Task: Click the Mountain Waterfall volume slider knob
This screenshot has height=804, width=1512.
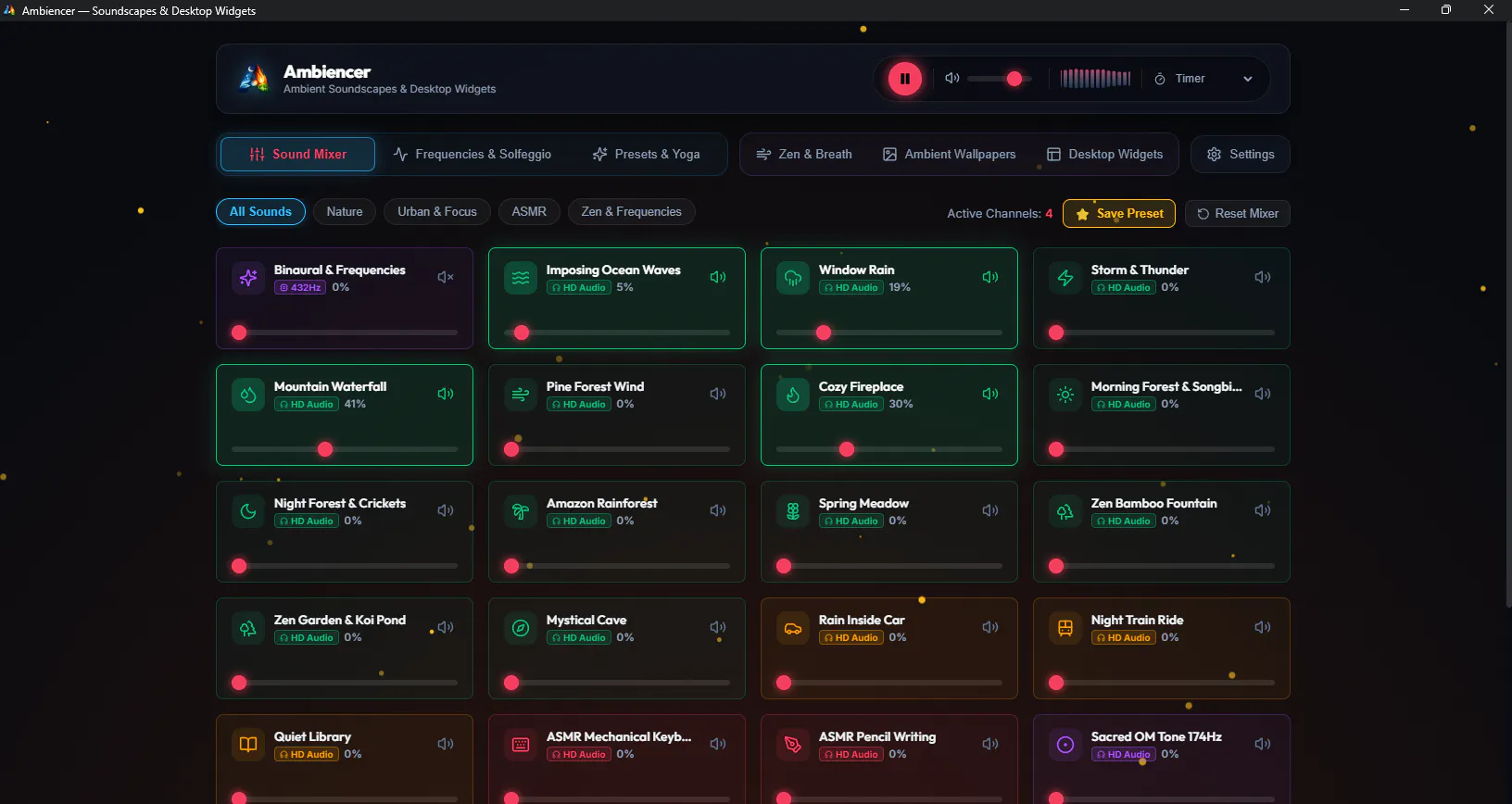Action: (325, 449)
